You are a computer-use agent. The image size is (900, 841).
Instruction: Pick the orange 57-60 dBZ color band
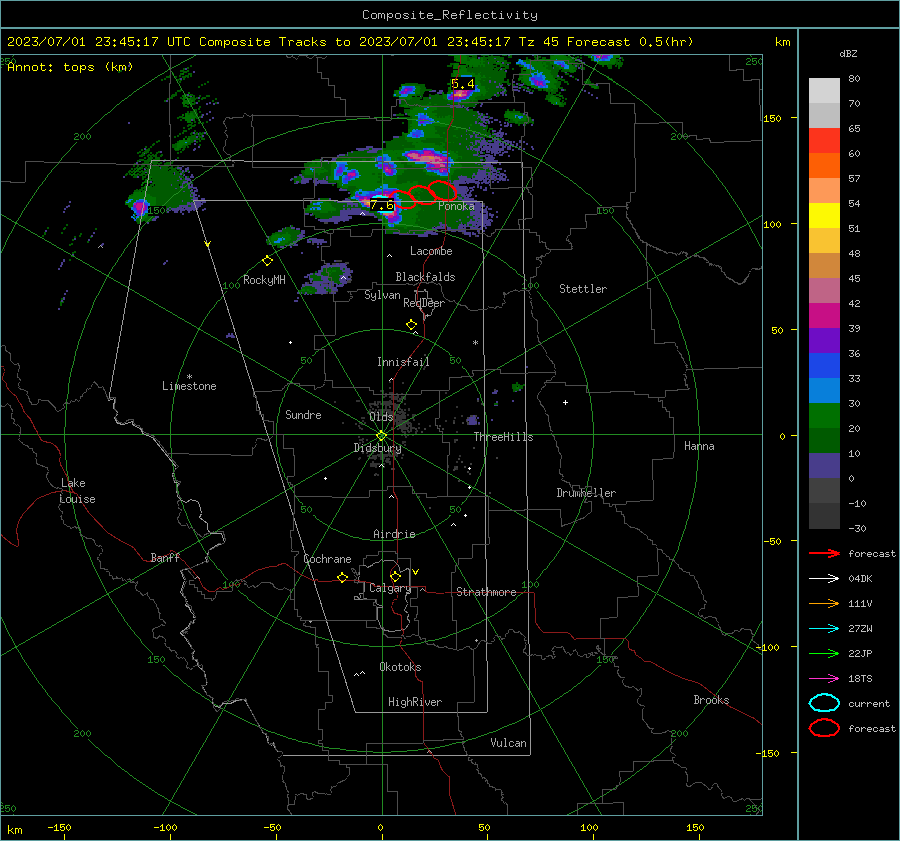(x=824, y=166)
